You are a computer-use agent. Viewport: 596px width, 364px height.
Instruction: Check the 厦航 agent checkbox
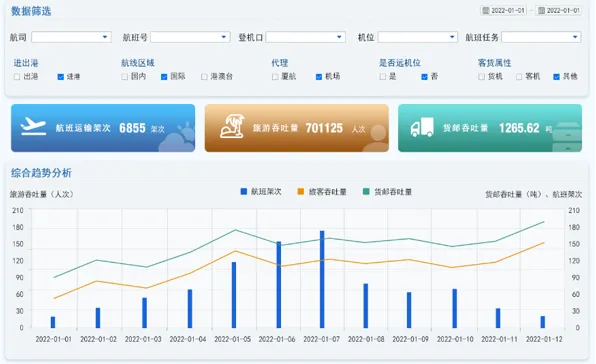click(x=275, y=77)
